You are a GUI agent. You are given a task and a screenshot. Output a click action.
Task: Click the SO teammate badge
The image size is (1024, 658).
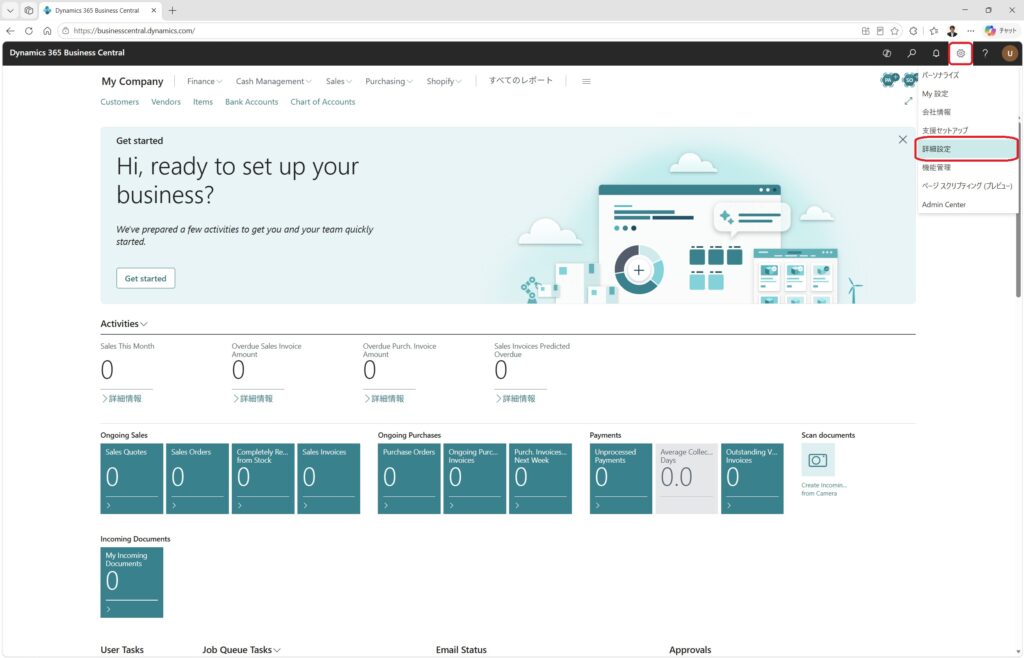[x=909, y=80]
